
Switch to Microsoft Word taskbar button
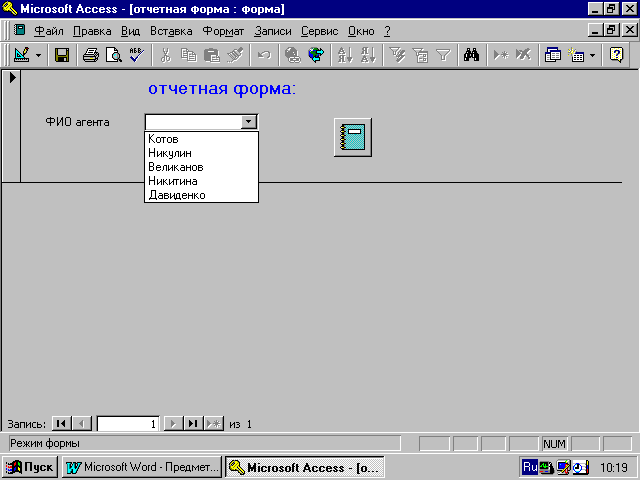tap(142, 467)
